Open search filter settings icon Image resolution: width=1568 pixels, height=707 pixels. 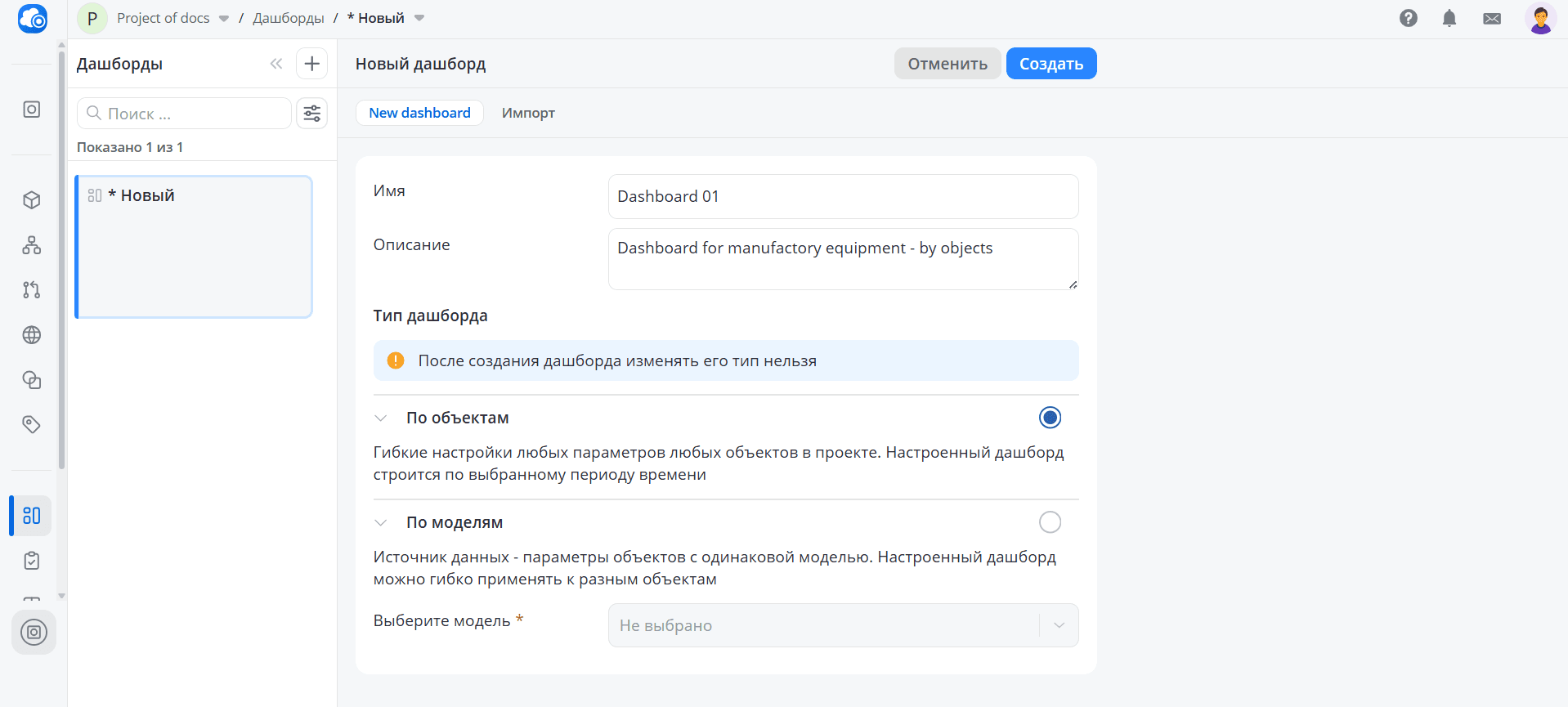click(x=311, y=114)
